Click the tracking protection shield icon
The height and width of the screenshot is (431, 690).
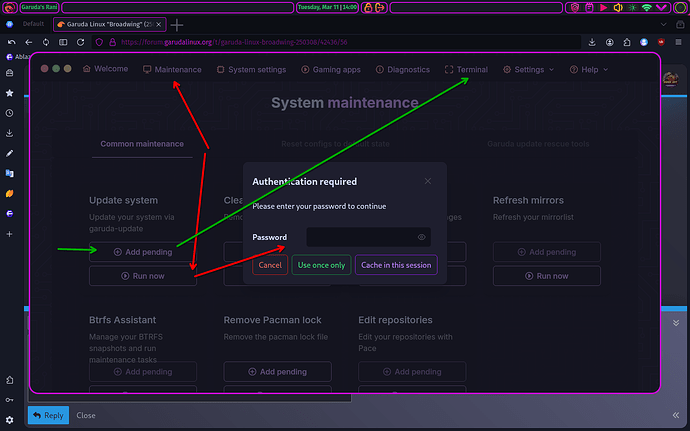(x=99, y=42)
